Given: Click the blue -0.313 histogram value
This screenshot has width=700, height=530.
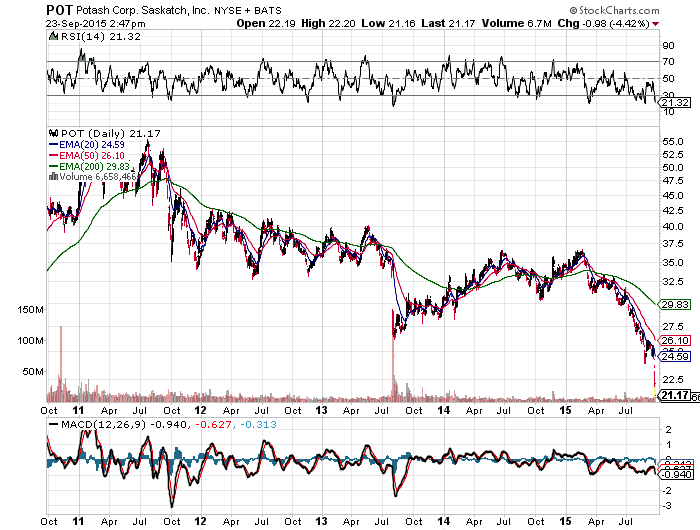Looking at the screenshot, I should pyautogui.click(x=258, y=424).
